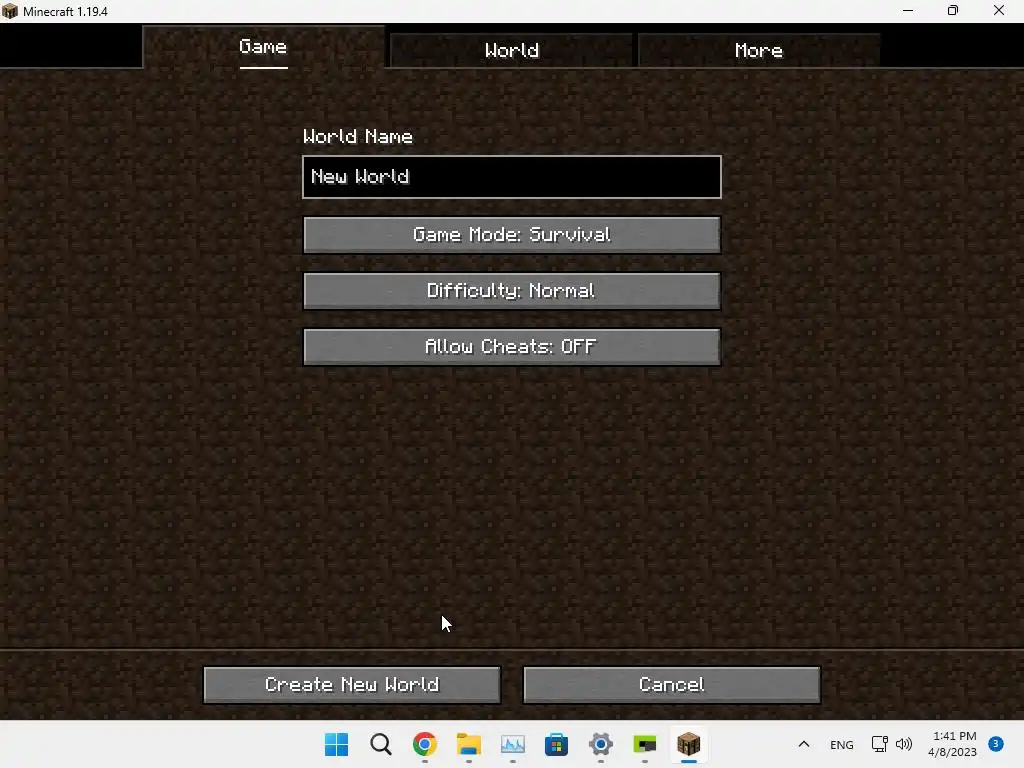The width and height of the screenshot is (1024, 768).
Task: Click the World Name input field
Action: click(x=512, y=177)
